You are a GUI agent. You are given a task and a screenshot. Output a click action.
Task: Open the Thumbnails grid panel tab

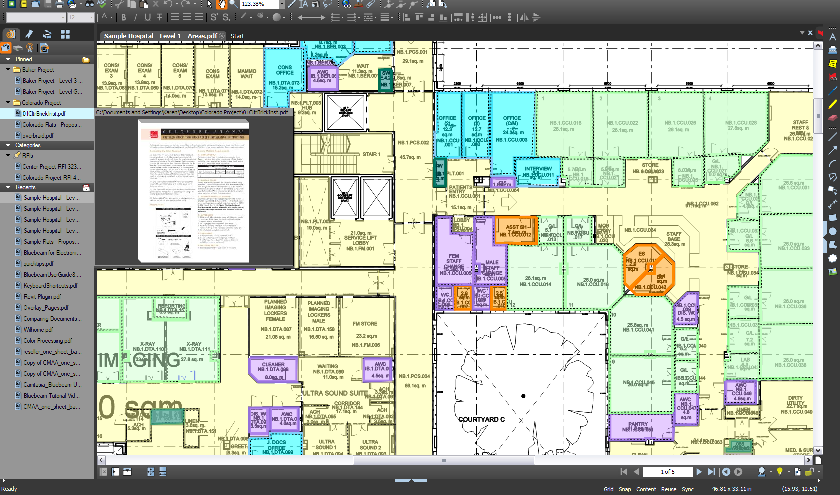coord(65,34)
